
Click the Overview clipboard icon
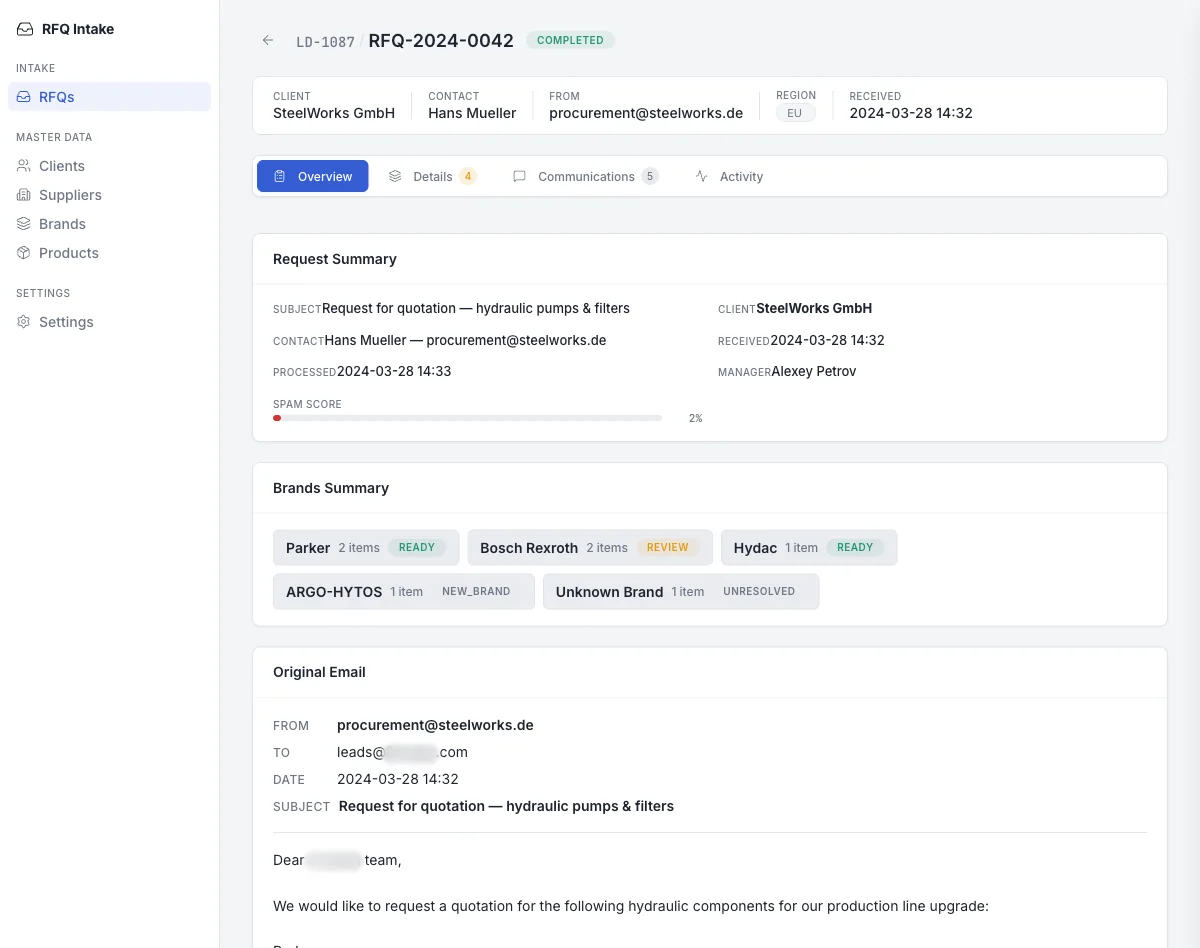click(280, 176)
